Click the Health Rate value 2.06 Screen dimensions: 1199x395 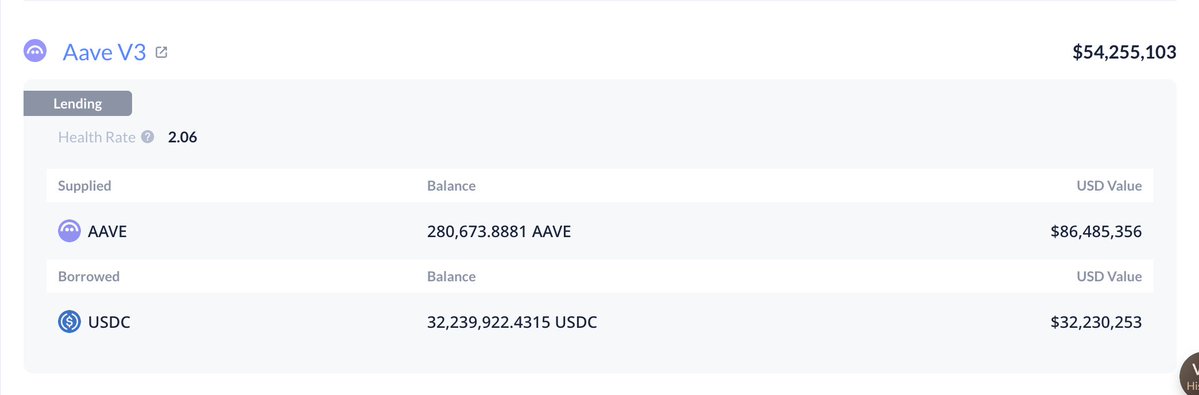click(183, 138)
